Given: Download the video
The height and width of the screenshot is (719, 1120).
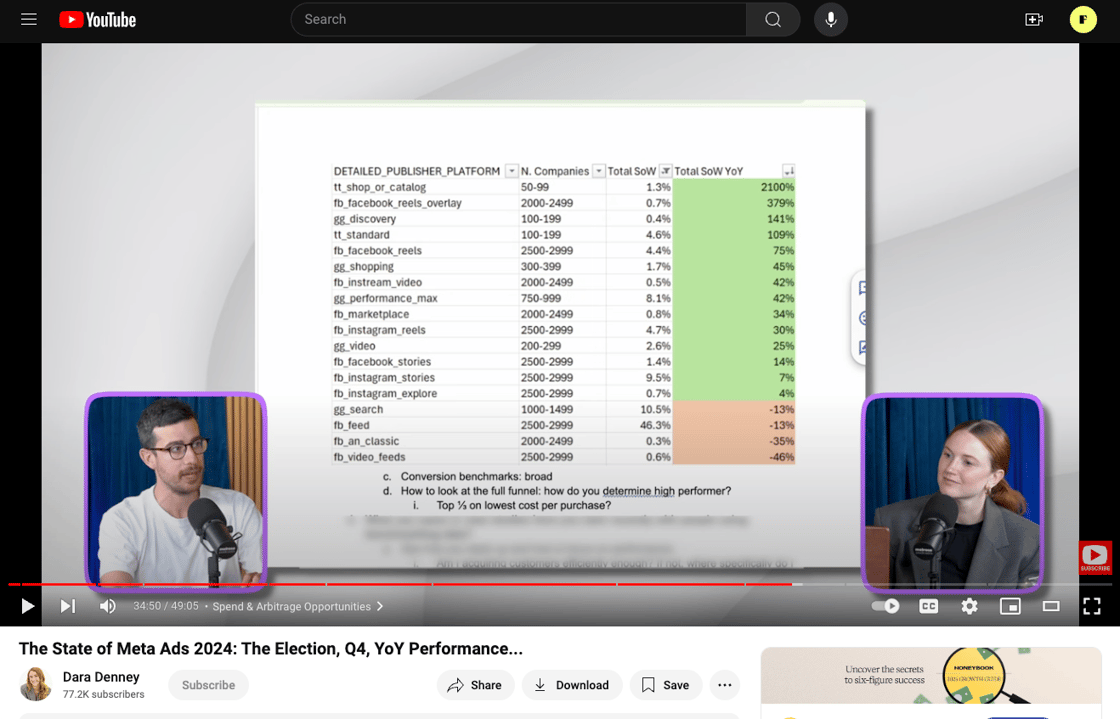Looking at the screenshot, I should (x=571, y=685).
